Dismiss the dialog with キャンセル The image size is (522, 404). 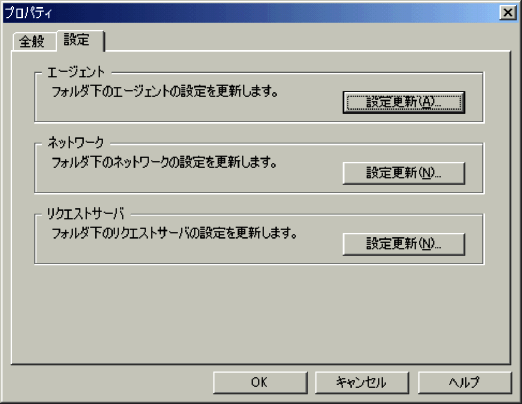(362, 382)
